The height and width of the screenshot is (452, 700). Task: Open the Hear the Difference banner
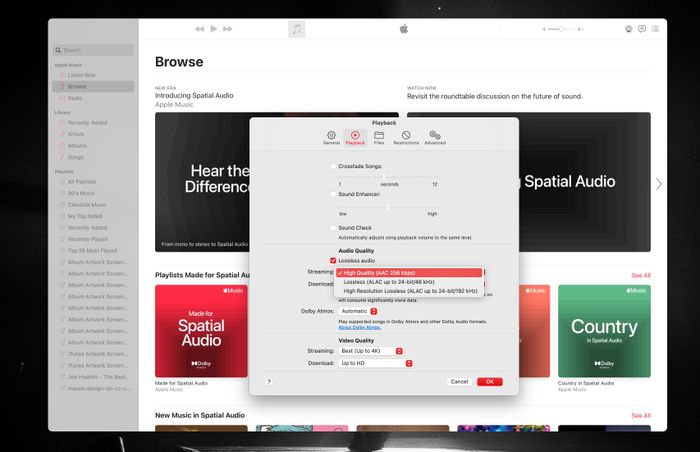point(202,182)
